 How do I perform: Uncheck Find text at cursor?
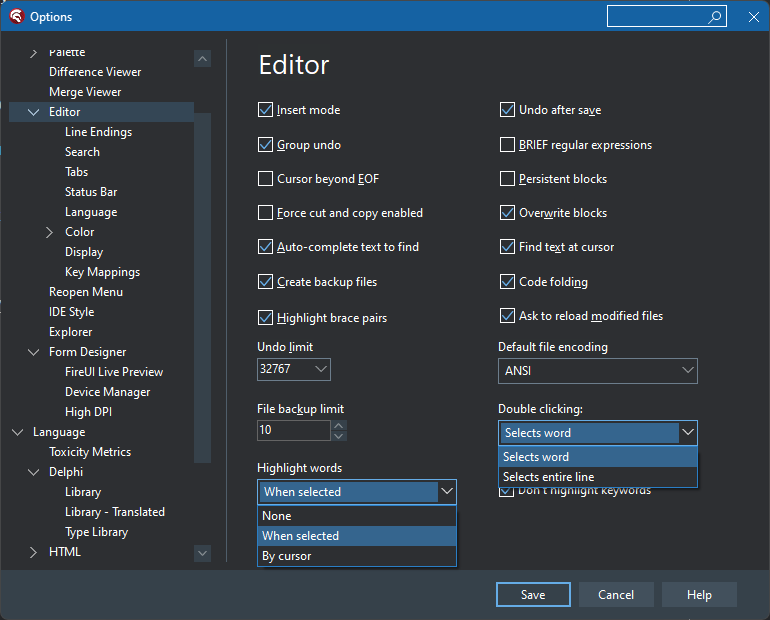click(x=507, y=246)
